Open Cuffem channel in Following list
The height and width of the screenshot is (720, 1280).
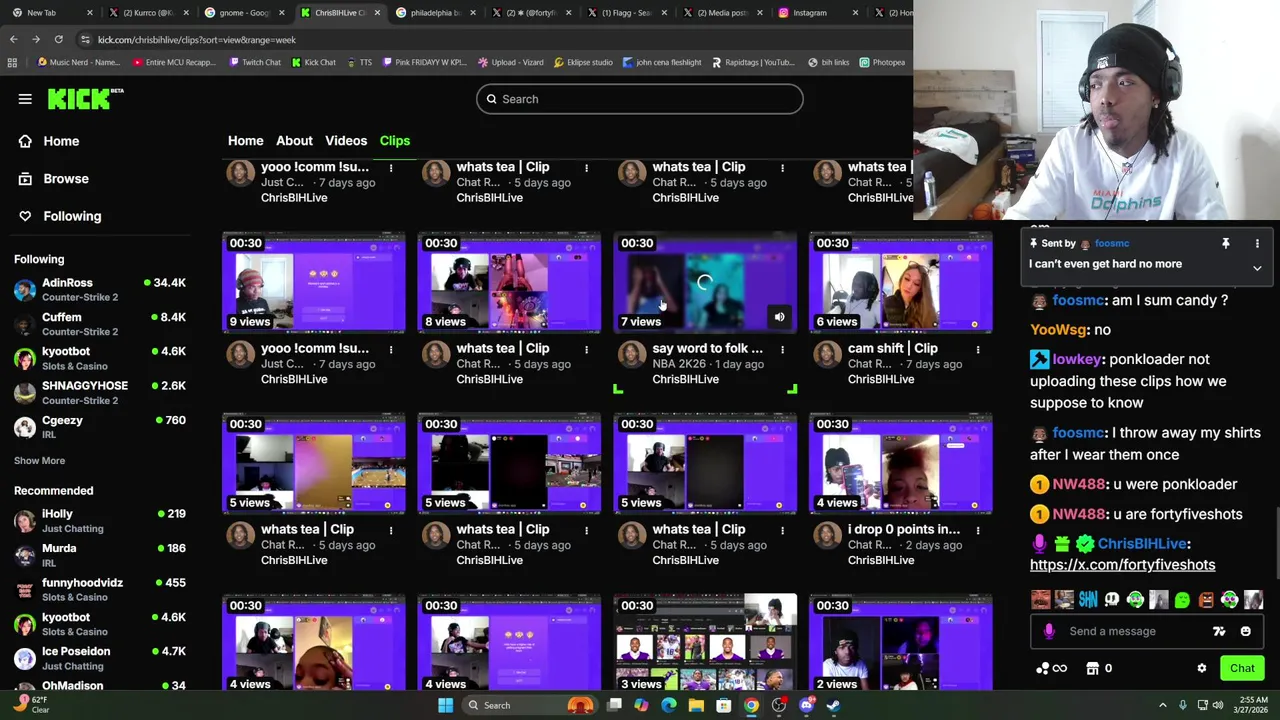(100, 324)
